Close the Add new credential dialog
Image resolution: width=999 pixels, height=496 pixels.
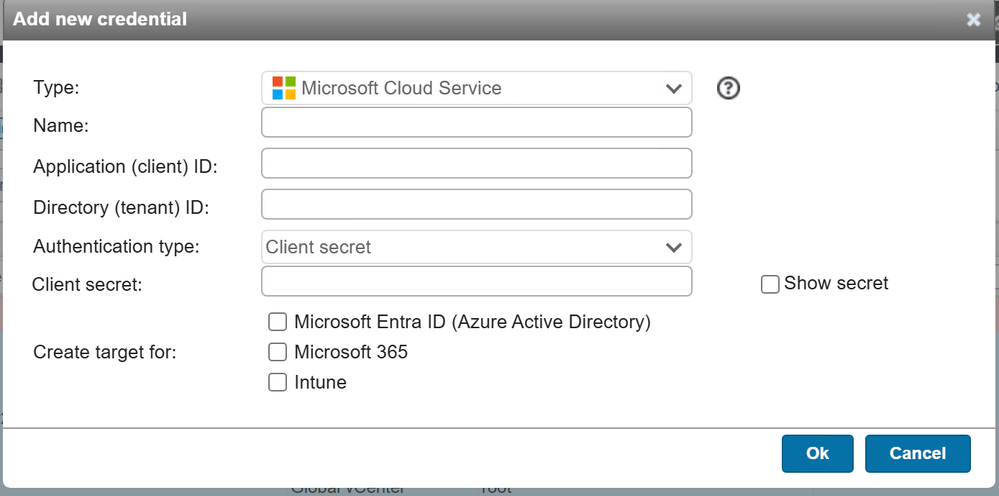point(973,19)
